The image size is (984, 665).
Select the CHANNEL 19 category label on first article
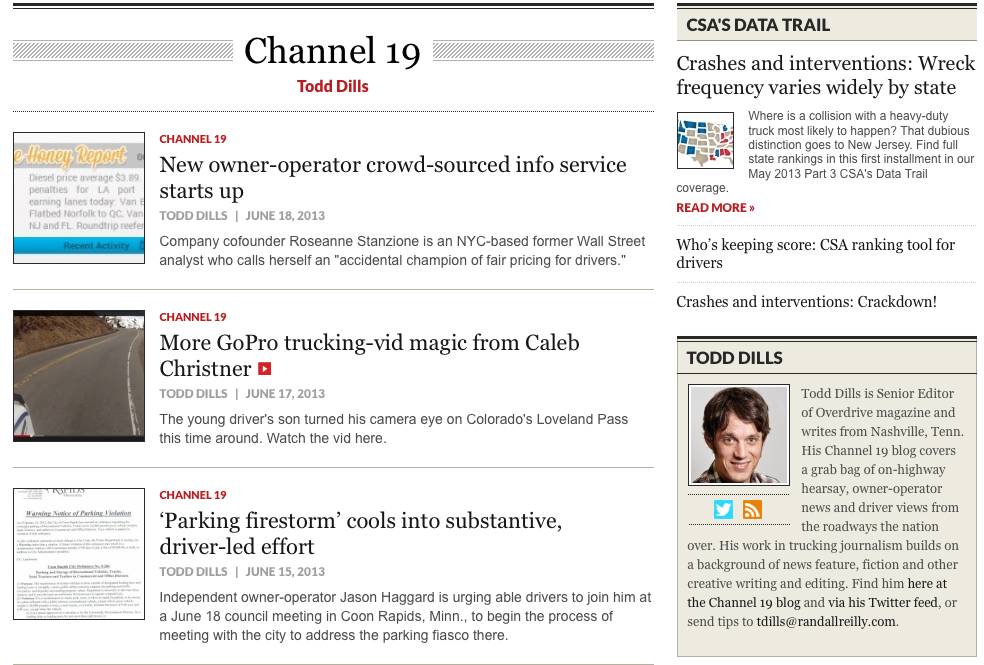pos(192,139)
